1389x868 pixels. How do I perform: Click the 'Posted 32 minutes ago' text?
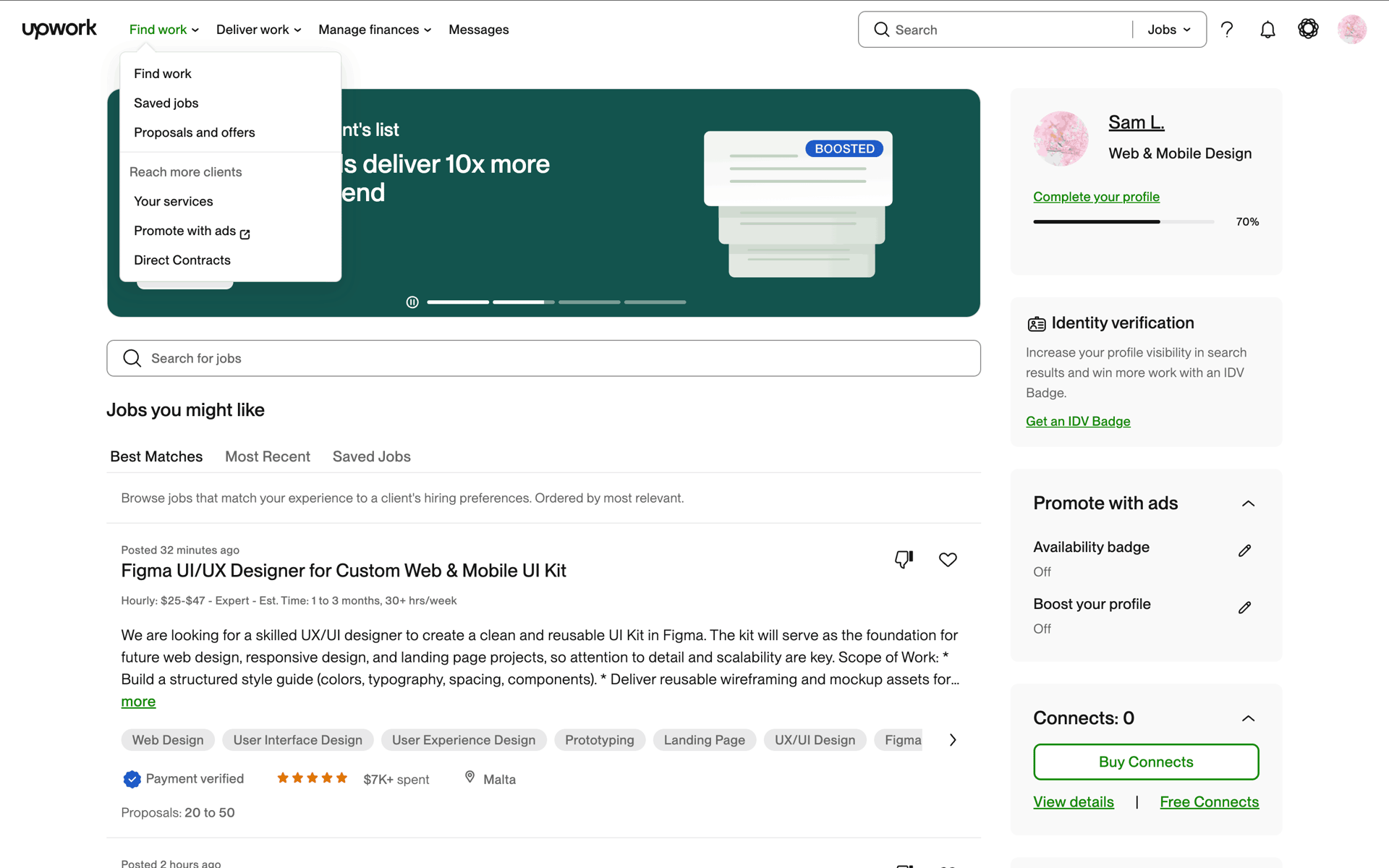click(x=180, y=550)
